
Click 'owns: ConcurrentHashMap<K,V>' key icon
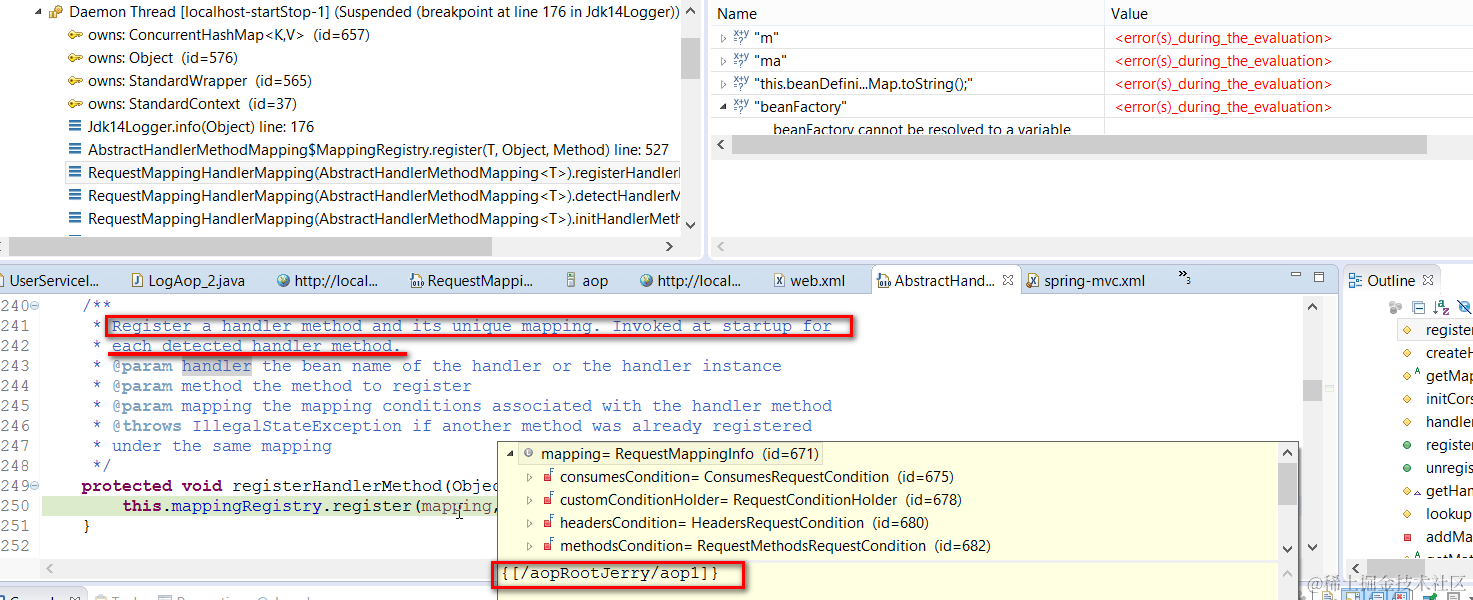[75, 35]
